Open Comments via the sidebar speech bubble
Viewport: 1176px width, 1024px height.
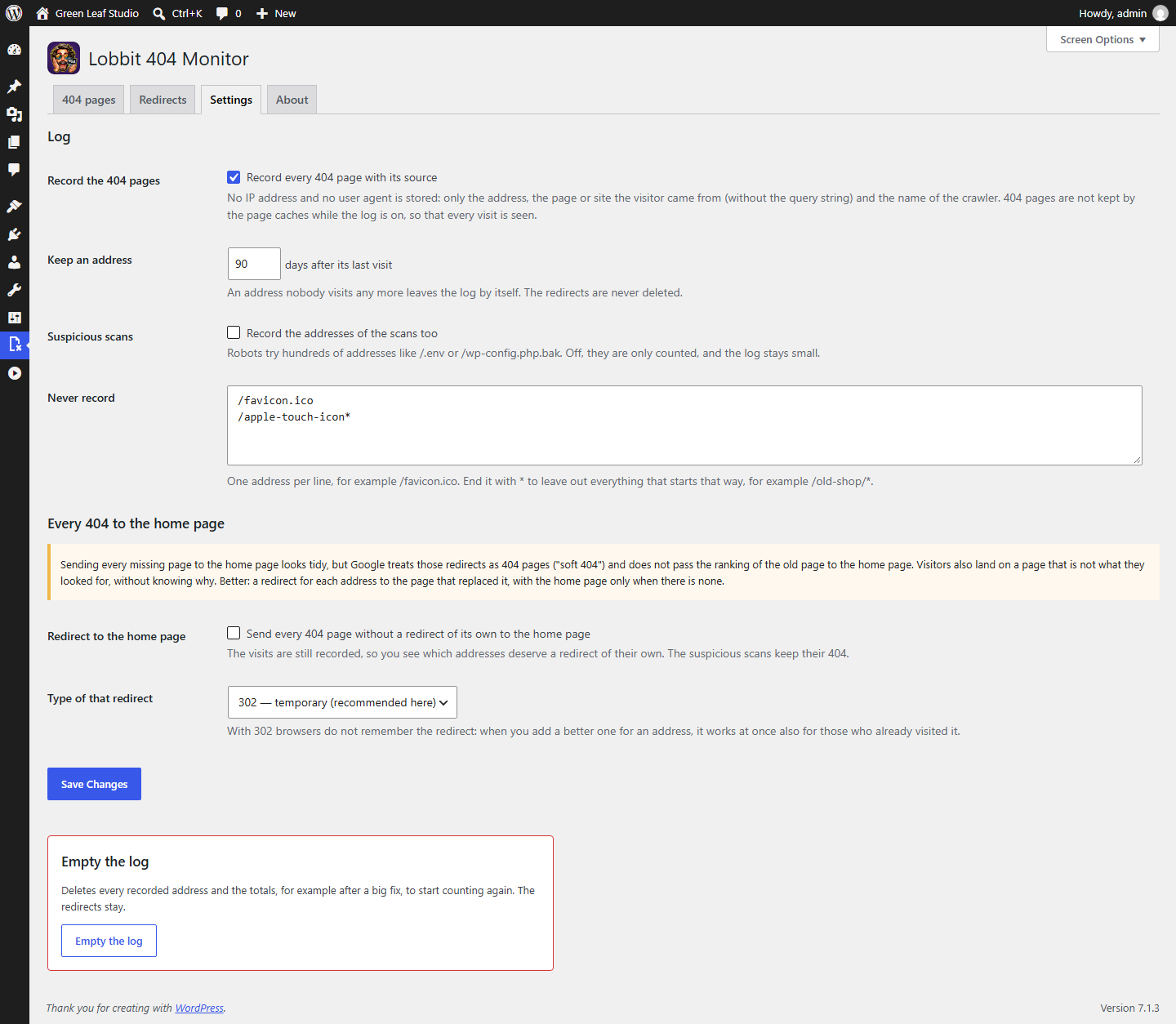click(14, 170)
